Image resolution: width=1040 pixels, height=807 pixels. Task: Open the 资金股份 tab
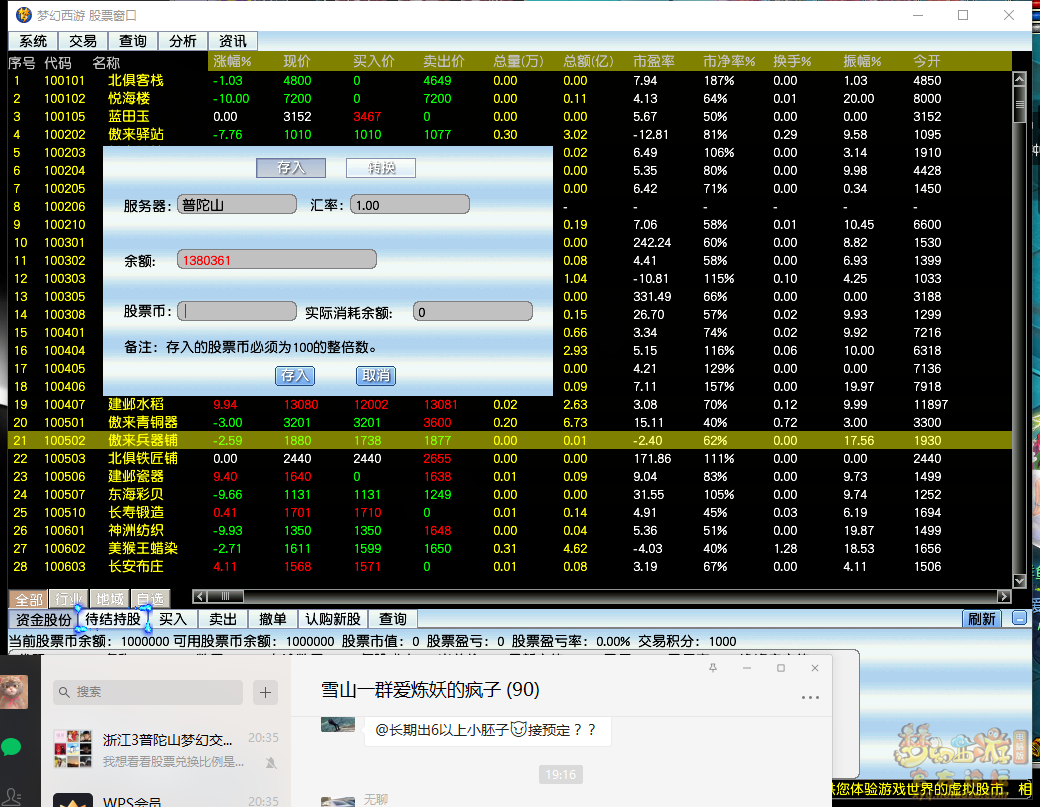pyautogui.click(x=43, y=619)
